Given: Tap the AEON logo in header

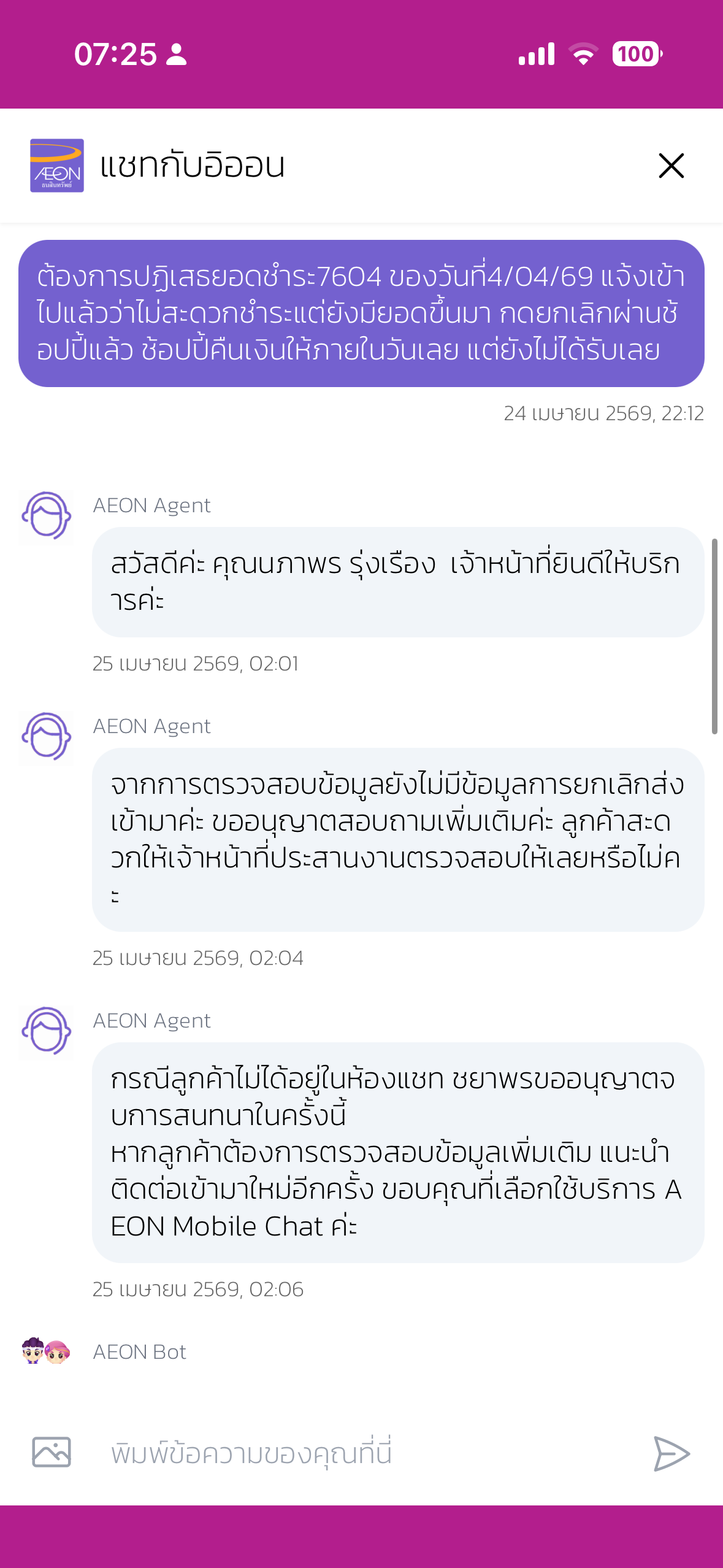Looking at the screenshot, I should (57, 166).
